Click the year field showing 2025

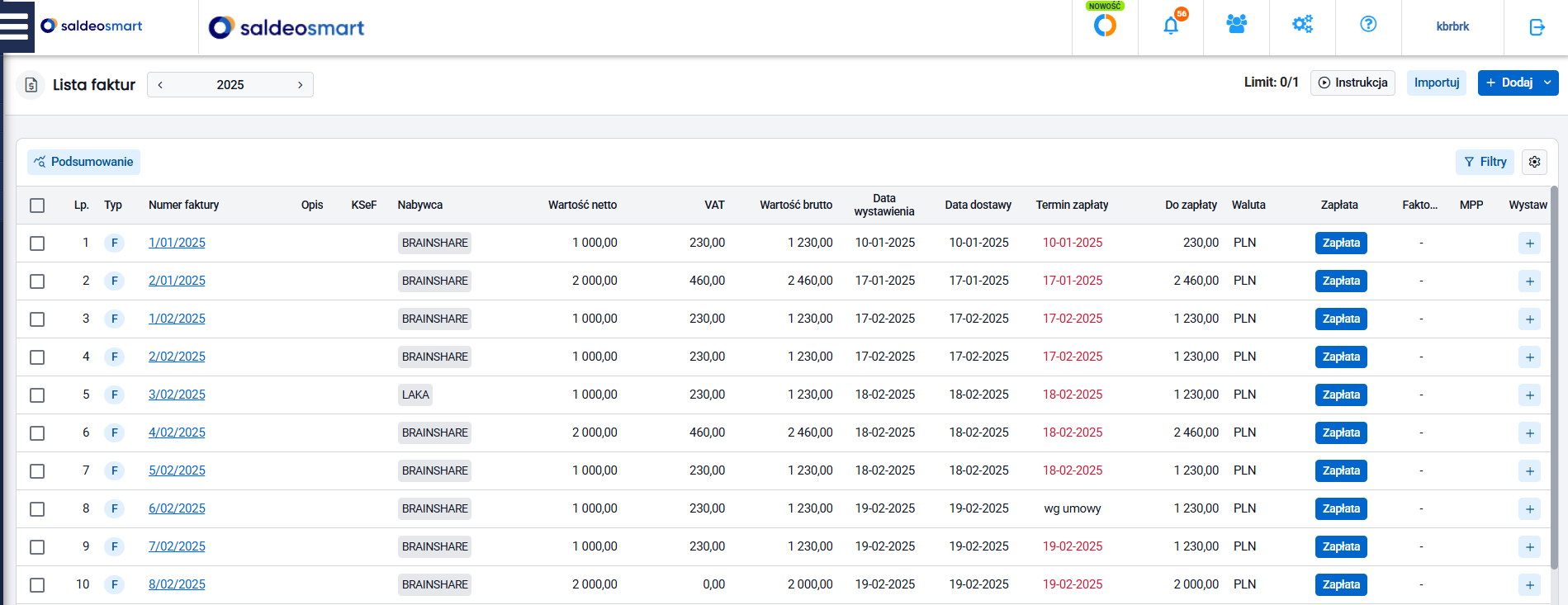[x=230, y=85]
